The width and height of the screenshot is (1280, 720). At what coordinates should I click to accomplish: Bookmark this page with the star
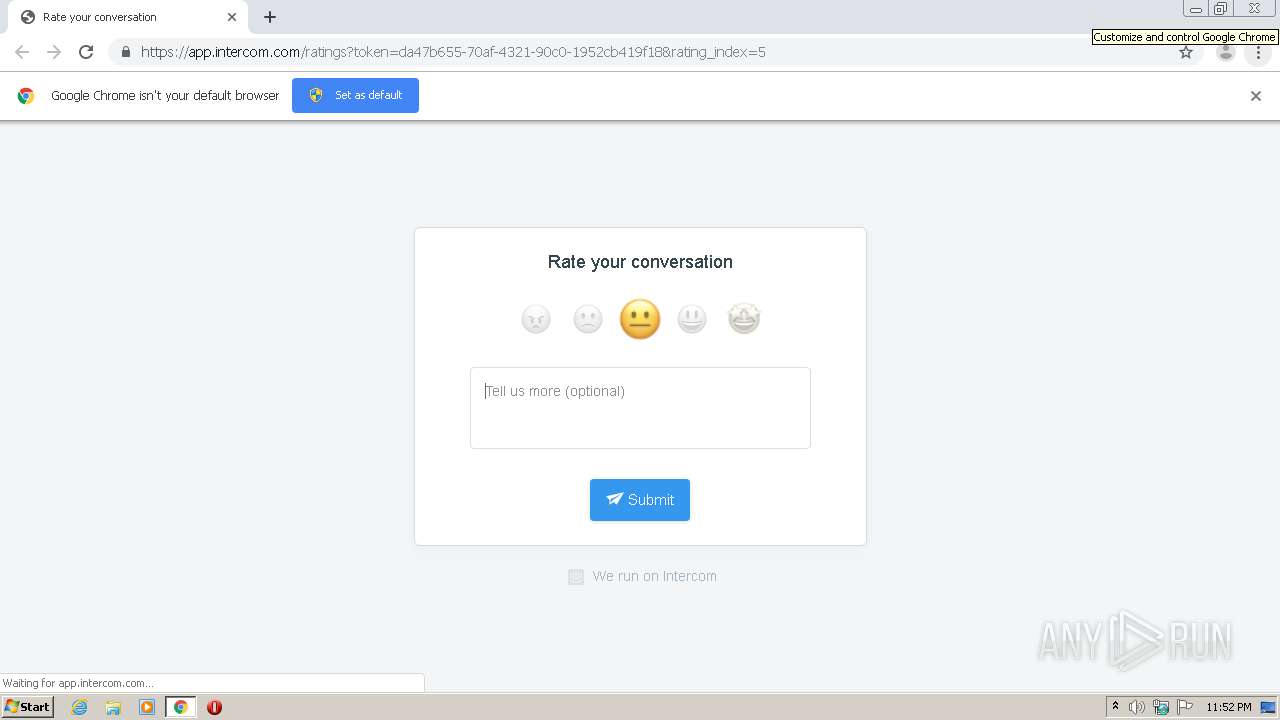point(1186,52)
